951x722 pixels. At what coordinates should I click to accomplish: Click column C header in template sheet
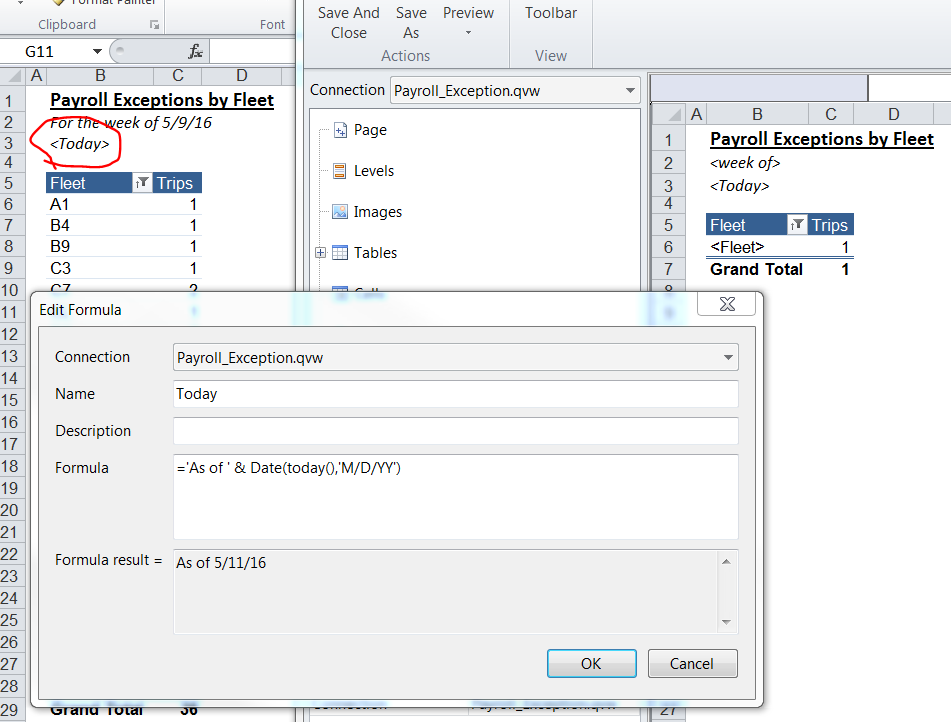(x=831, y=114)
